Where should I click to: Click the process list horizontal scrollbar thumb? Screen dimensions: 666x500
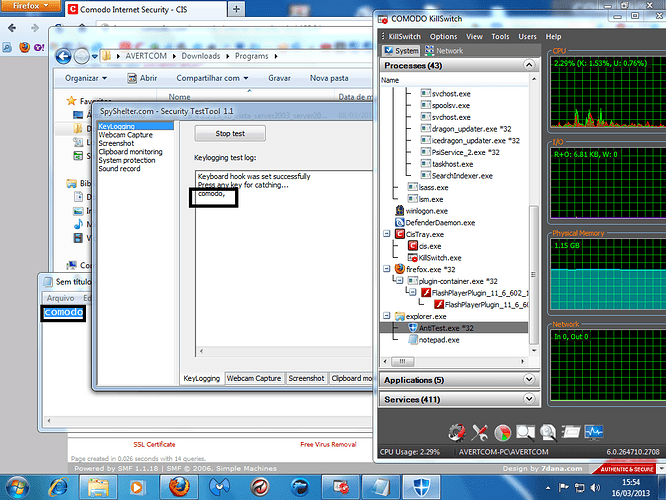(402, 362)
